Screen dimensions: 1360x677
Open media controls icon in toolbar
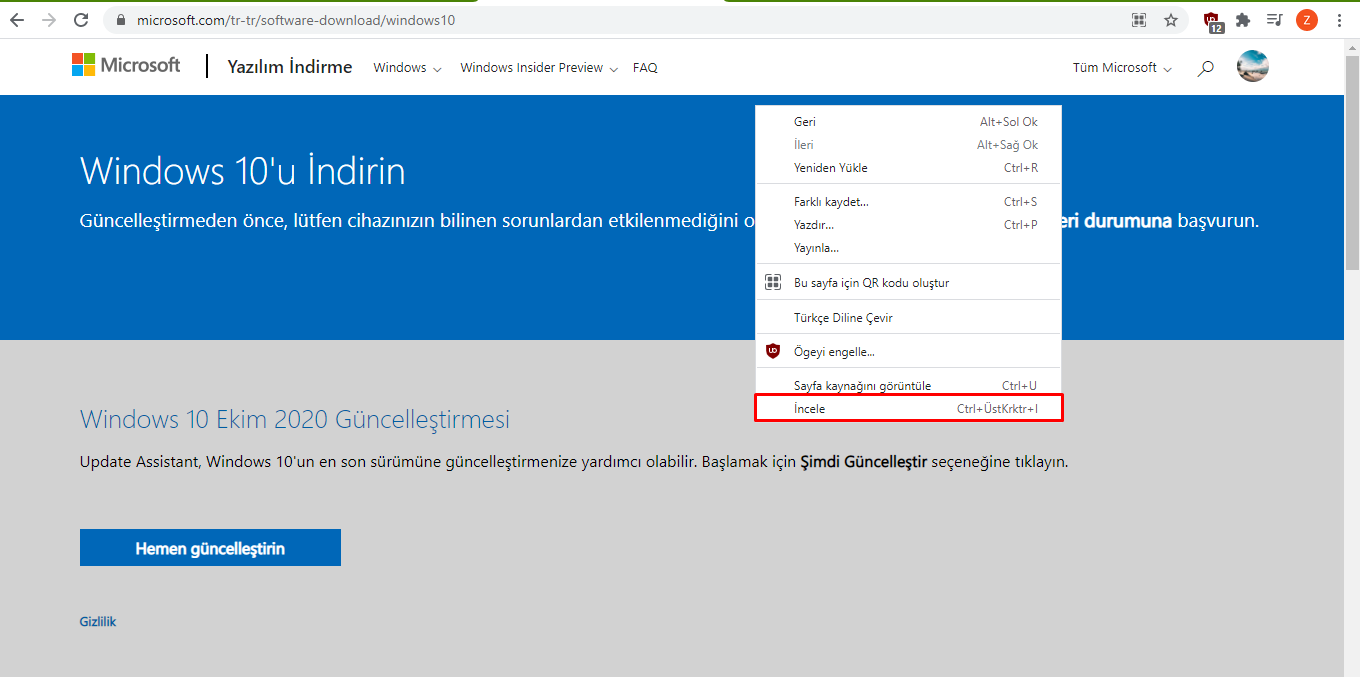pyautogui.click(x=1274, y=20)
